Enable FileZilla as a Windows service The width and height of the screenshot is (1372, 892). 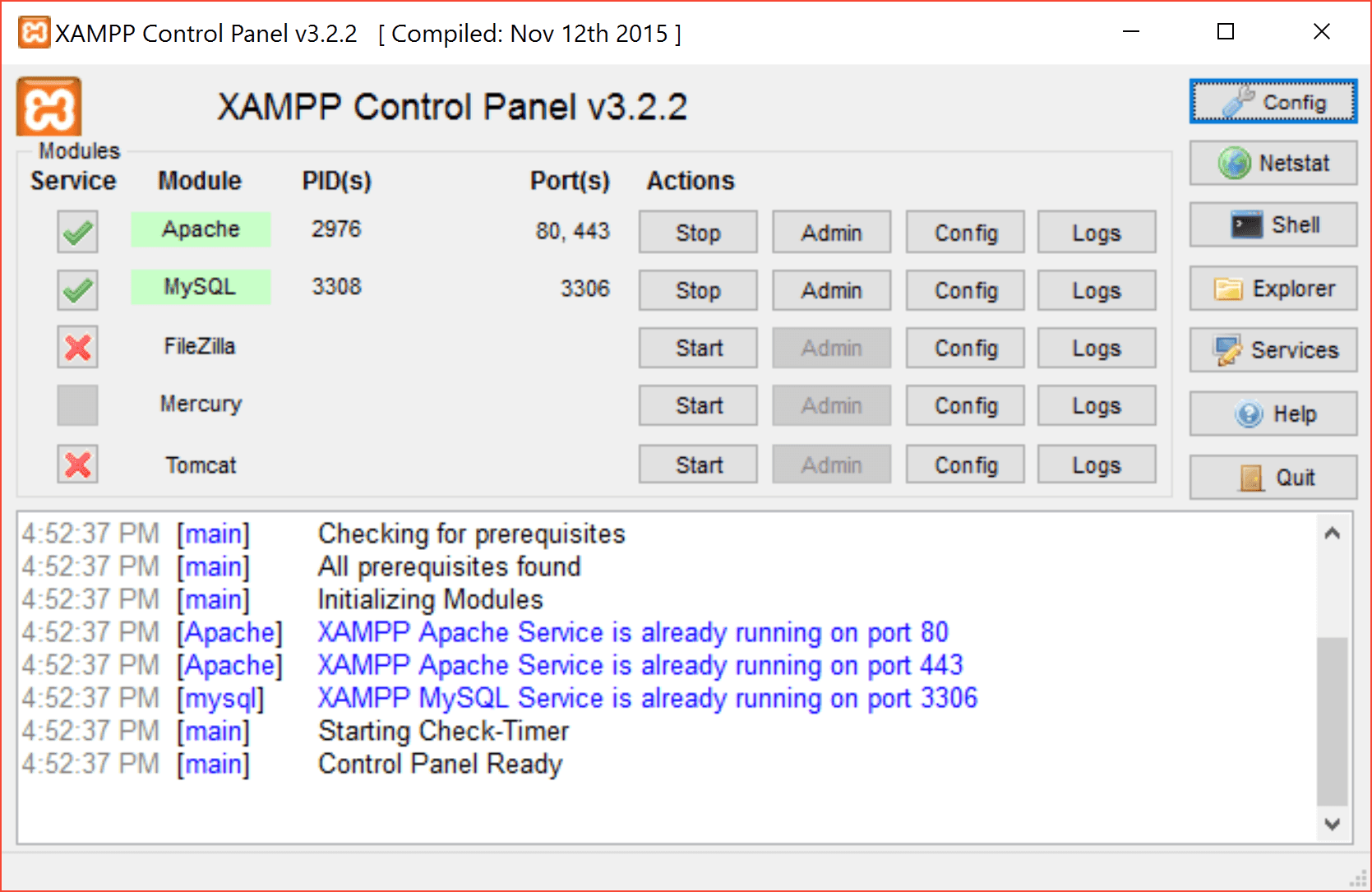[76, 347]
